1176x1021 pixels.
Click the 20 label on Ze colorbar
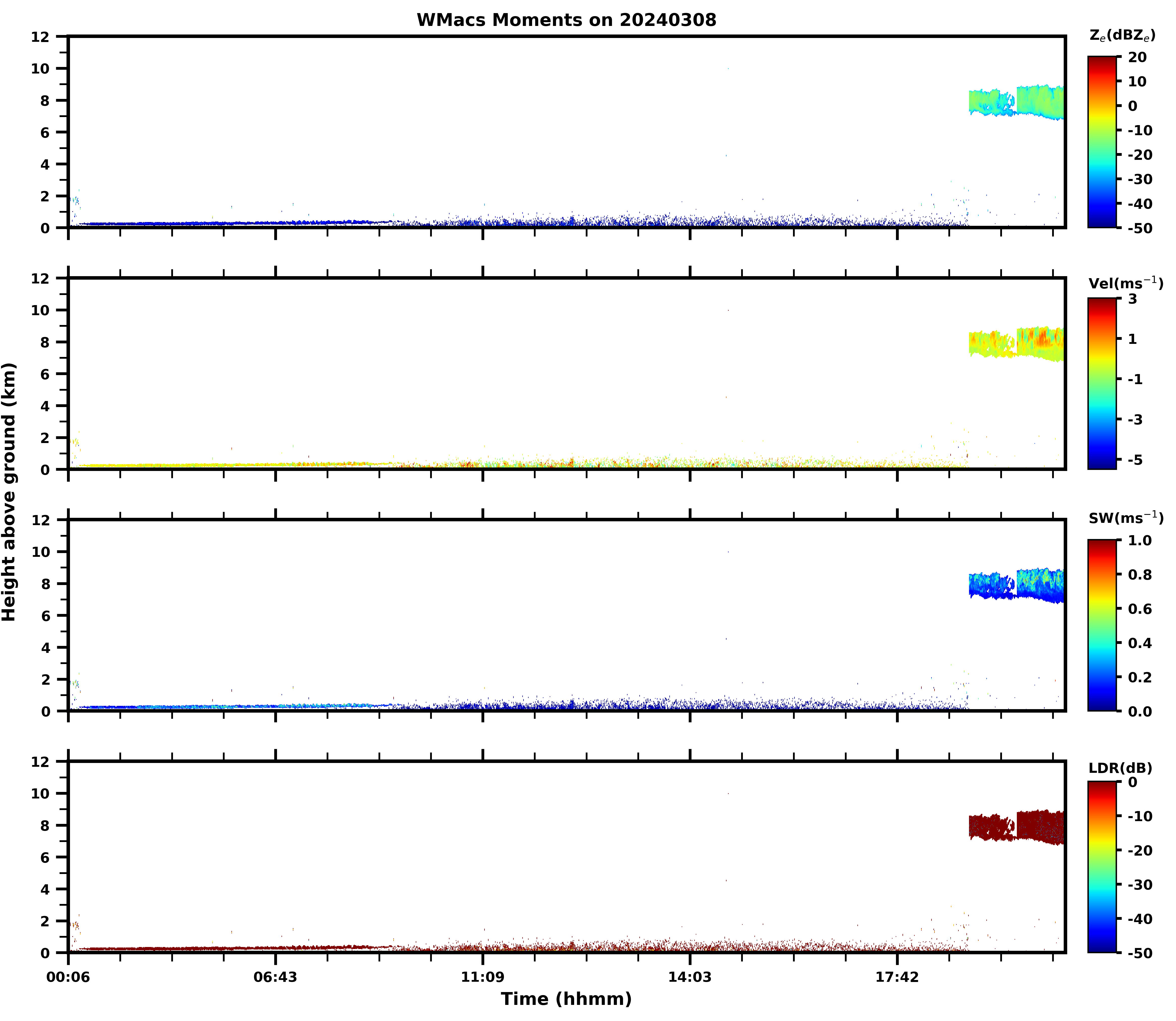(1137, 58)
